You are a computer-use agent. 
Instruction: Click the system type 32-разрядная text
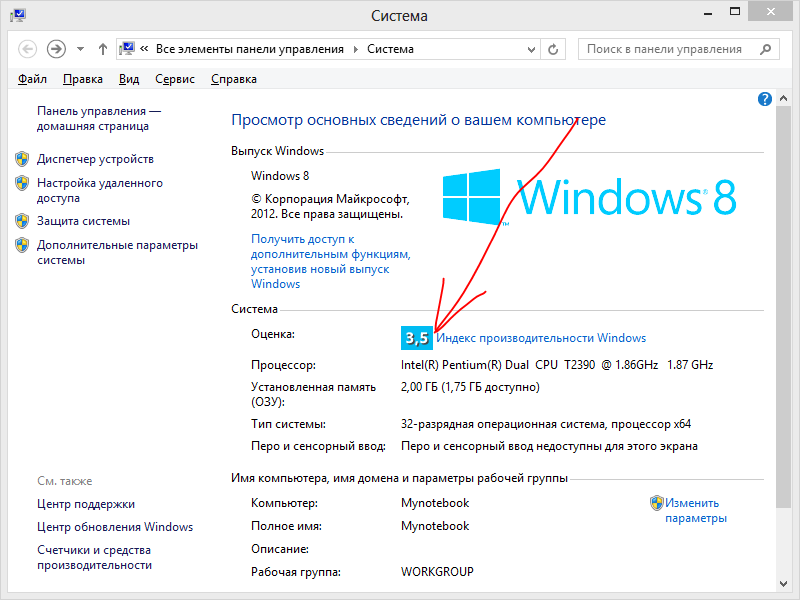coord(546,424)
